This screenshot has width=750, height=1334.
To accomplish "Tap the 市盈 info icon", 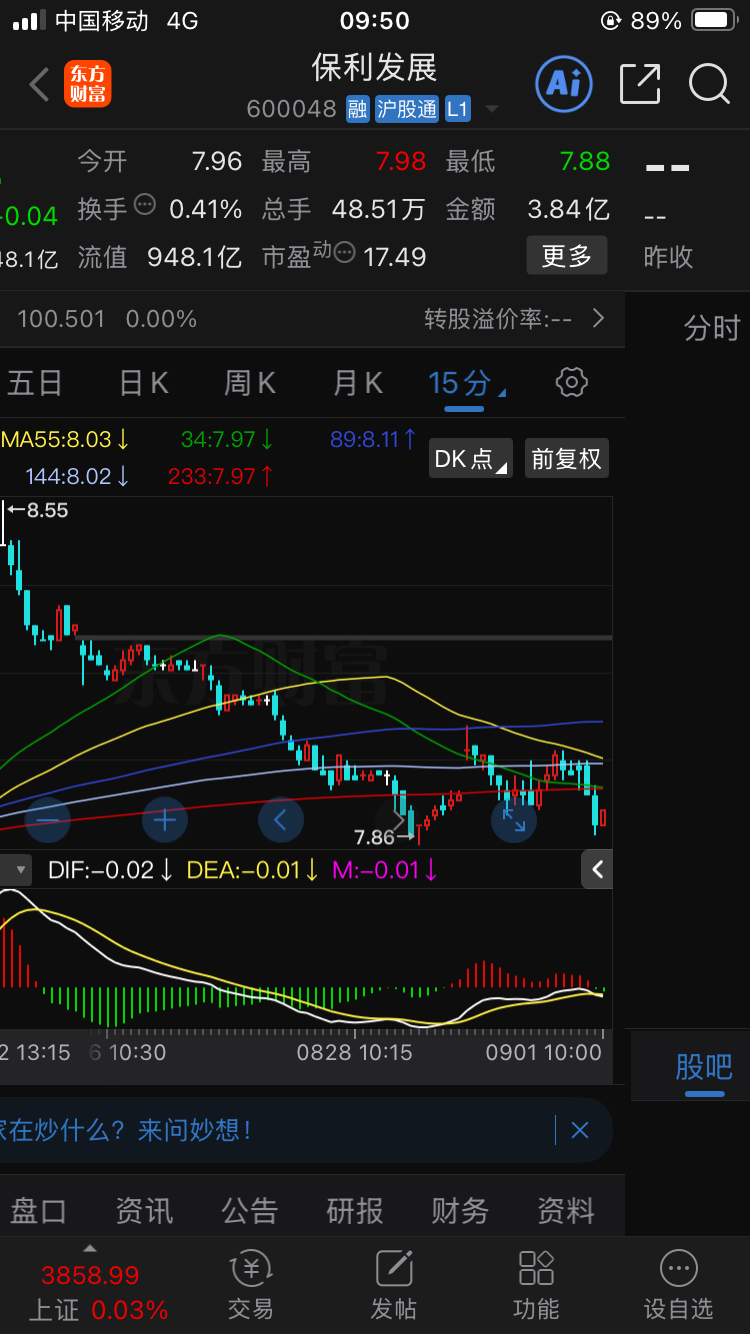I will [x=345, y=251].
